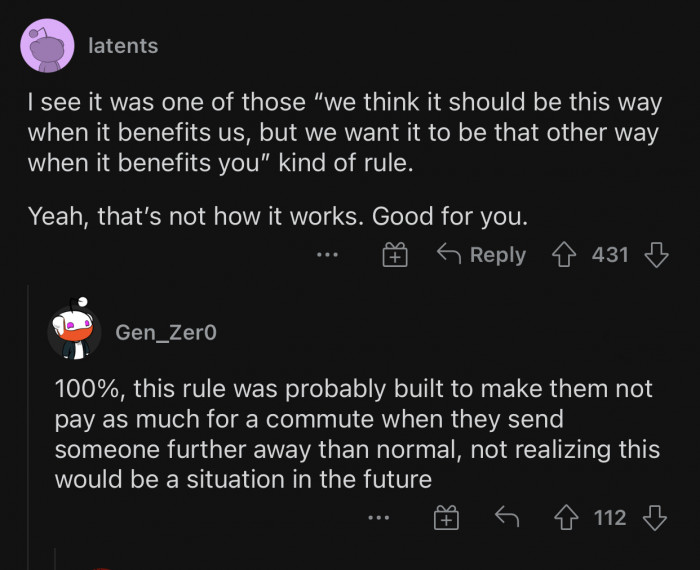Give an award to Gen_Zer0's comment

pyautogui.click(x=445, y=518)
